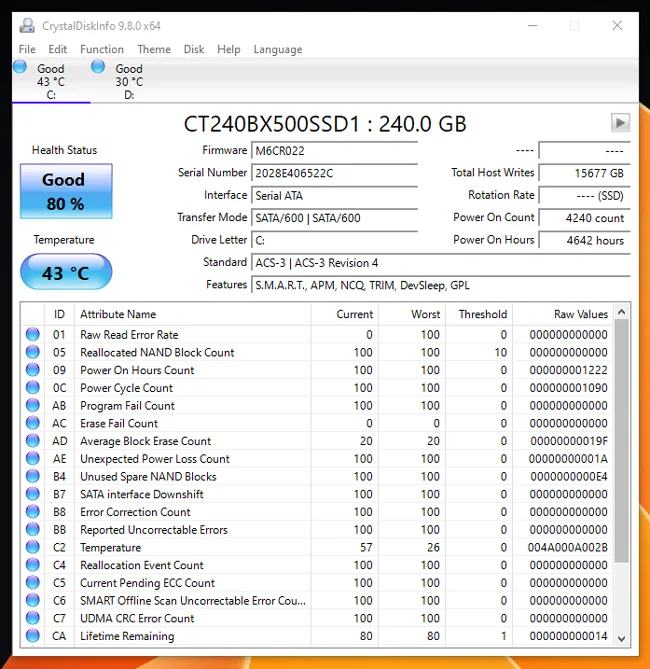Open the Theme menu
This screenshot has height=669, width=650.
tap(154, 49)
